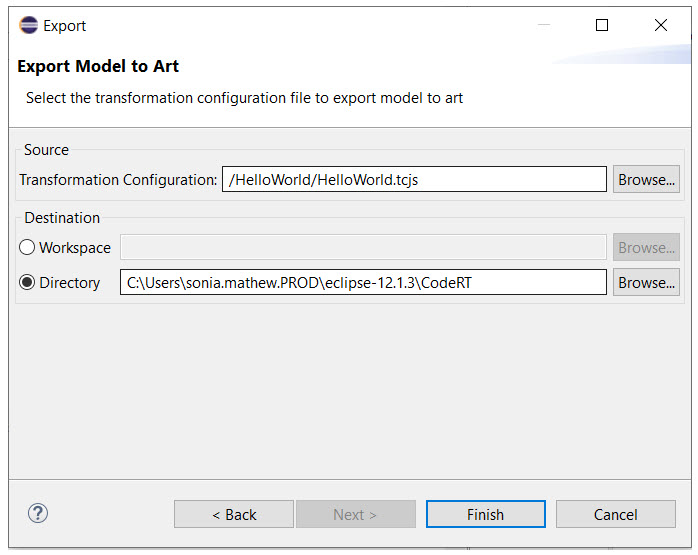The image size is (698, 555).
Task: Click the disabled Next button
Action: tap(356, 514)
